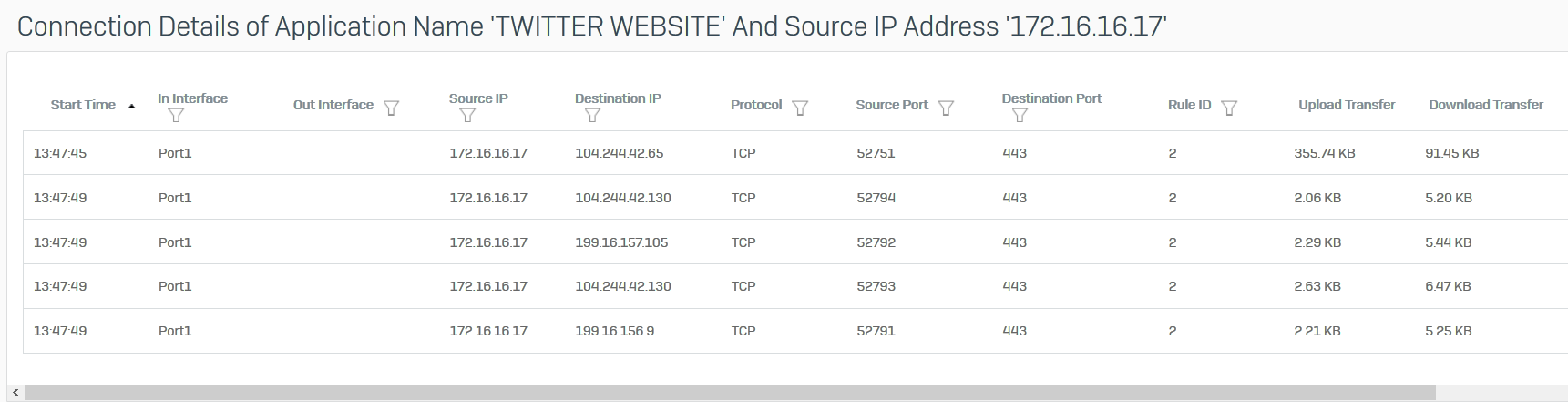Sort by the Upload Transfer header
1568x402 pixels.
[1347, 105]
